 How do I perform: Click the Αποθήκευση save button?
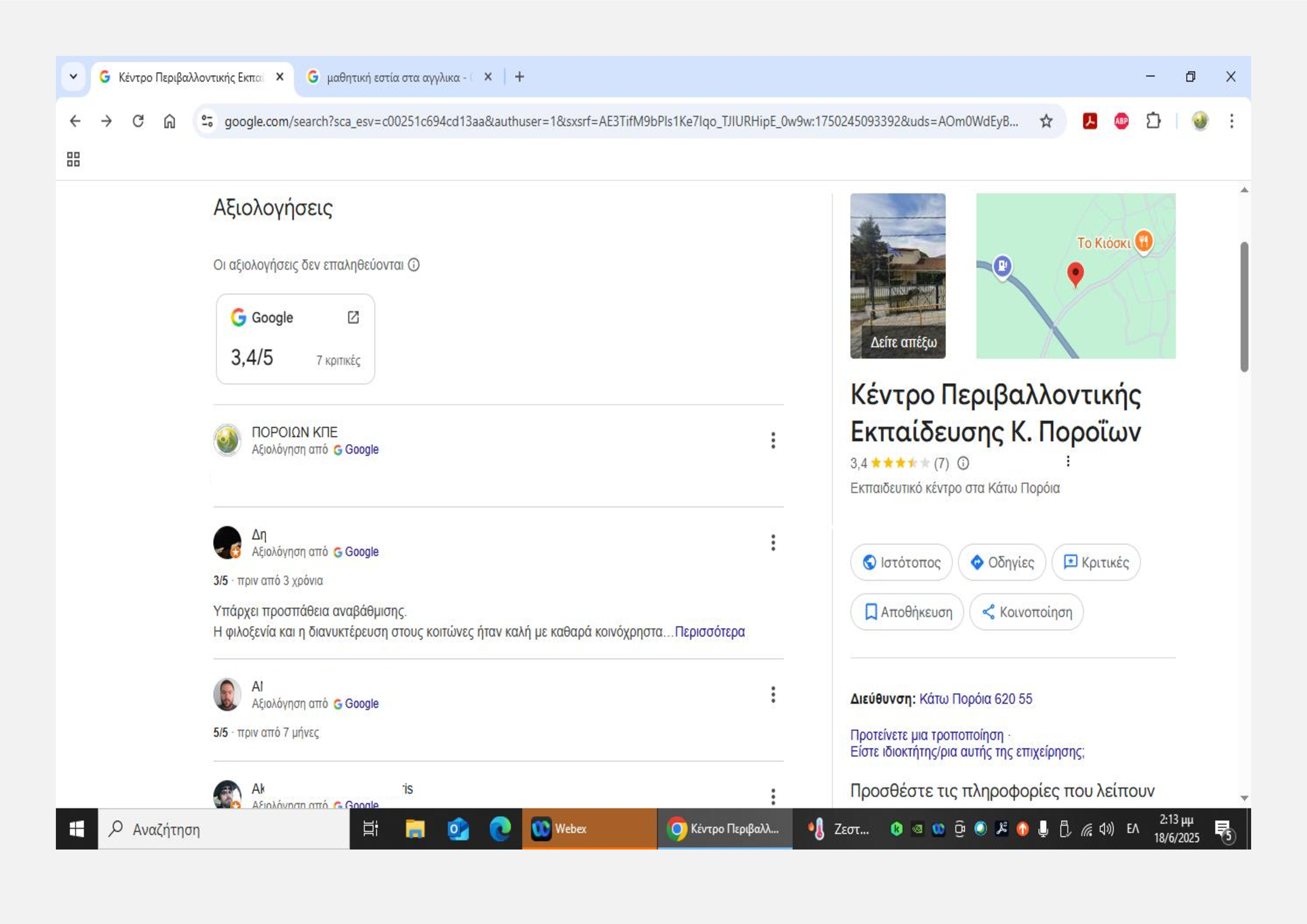tap(907, 612)
